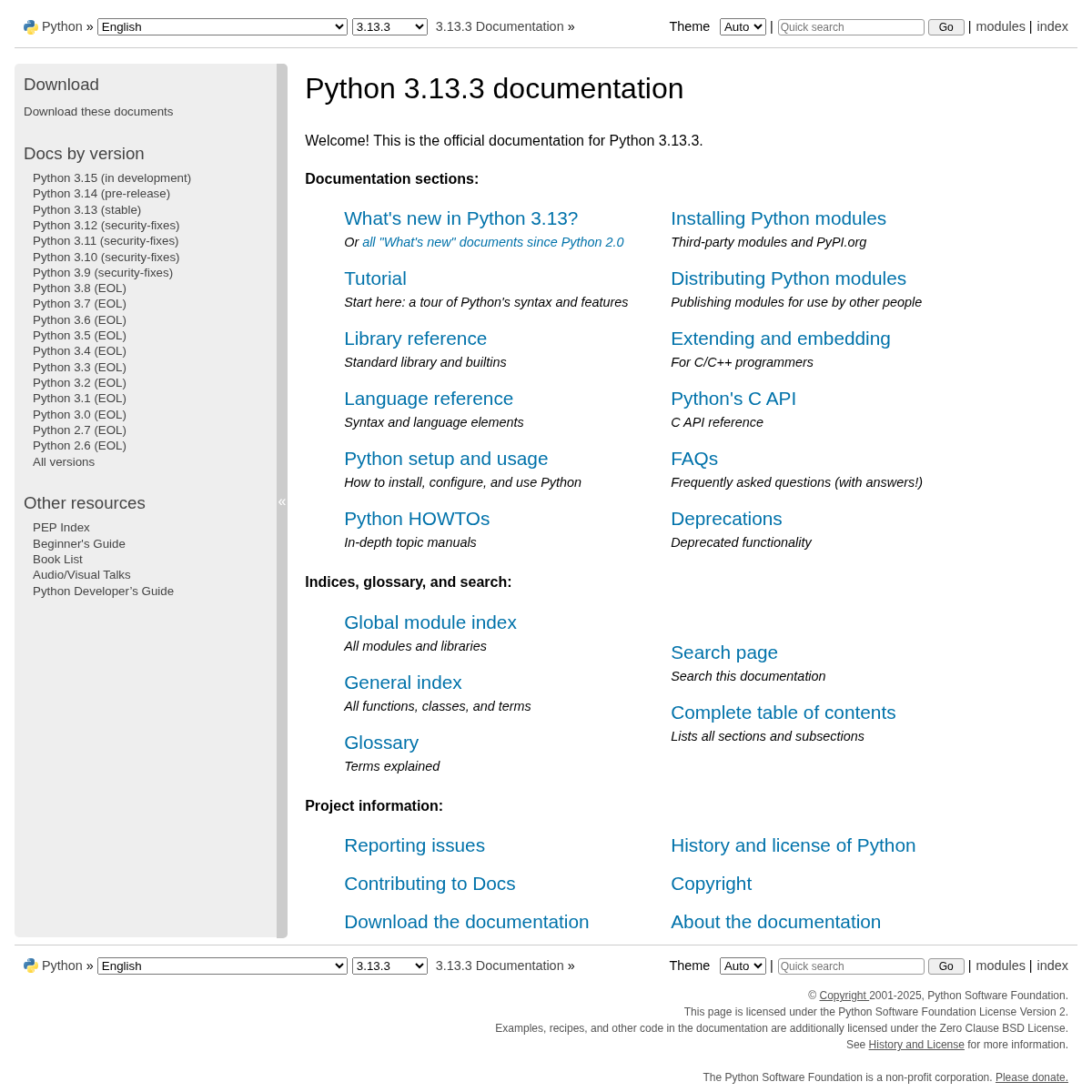Select Python 3.12 (security-fixes) in sidebar
Image resolution: width=1092 pixels, height=1092 pixels.
(106, 225)
